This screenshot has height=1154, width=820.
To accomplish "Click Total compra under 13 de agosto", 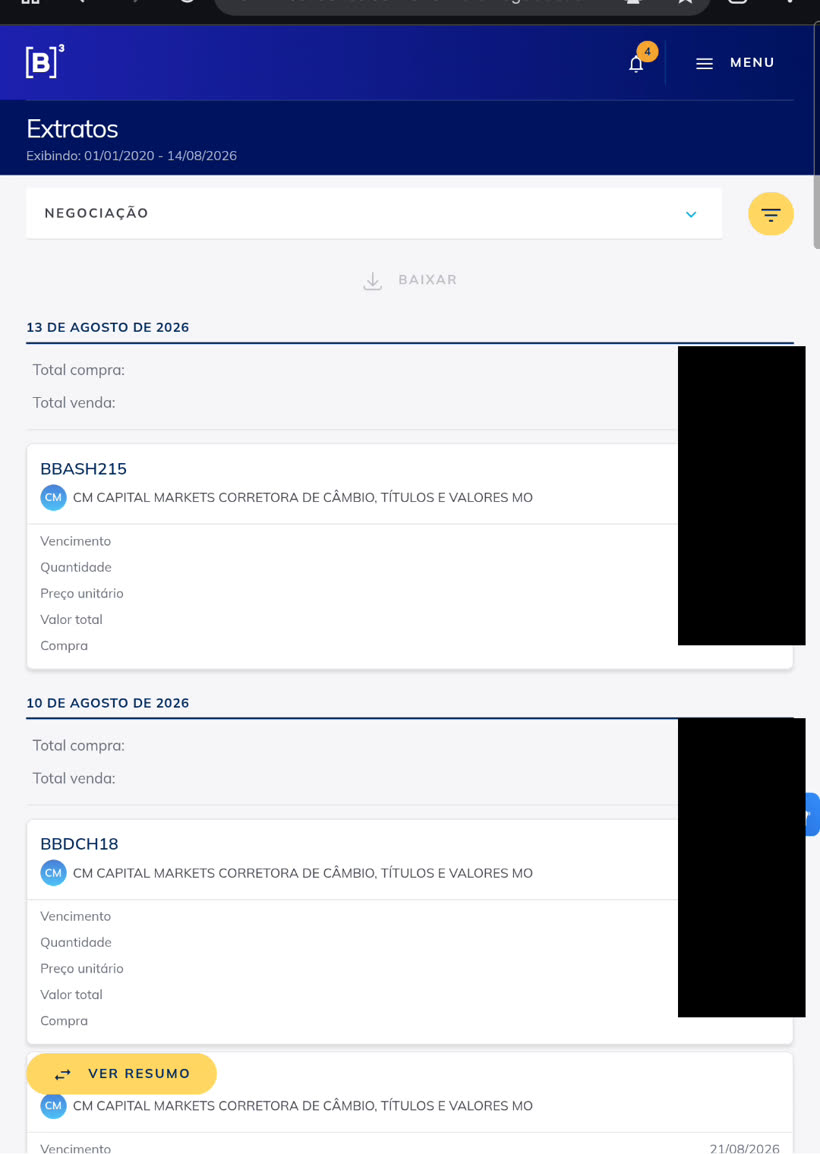I will pos(79,370).
